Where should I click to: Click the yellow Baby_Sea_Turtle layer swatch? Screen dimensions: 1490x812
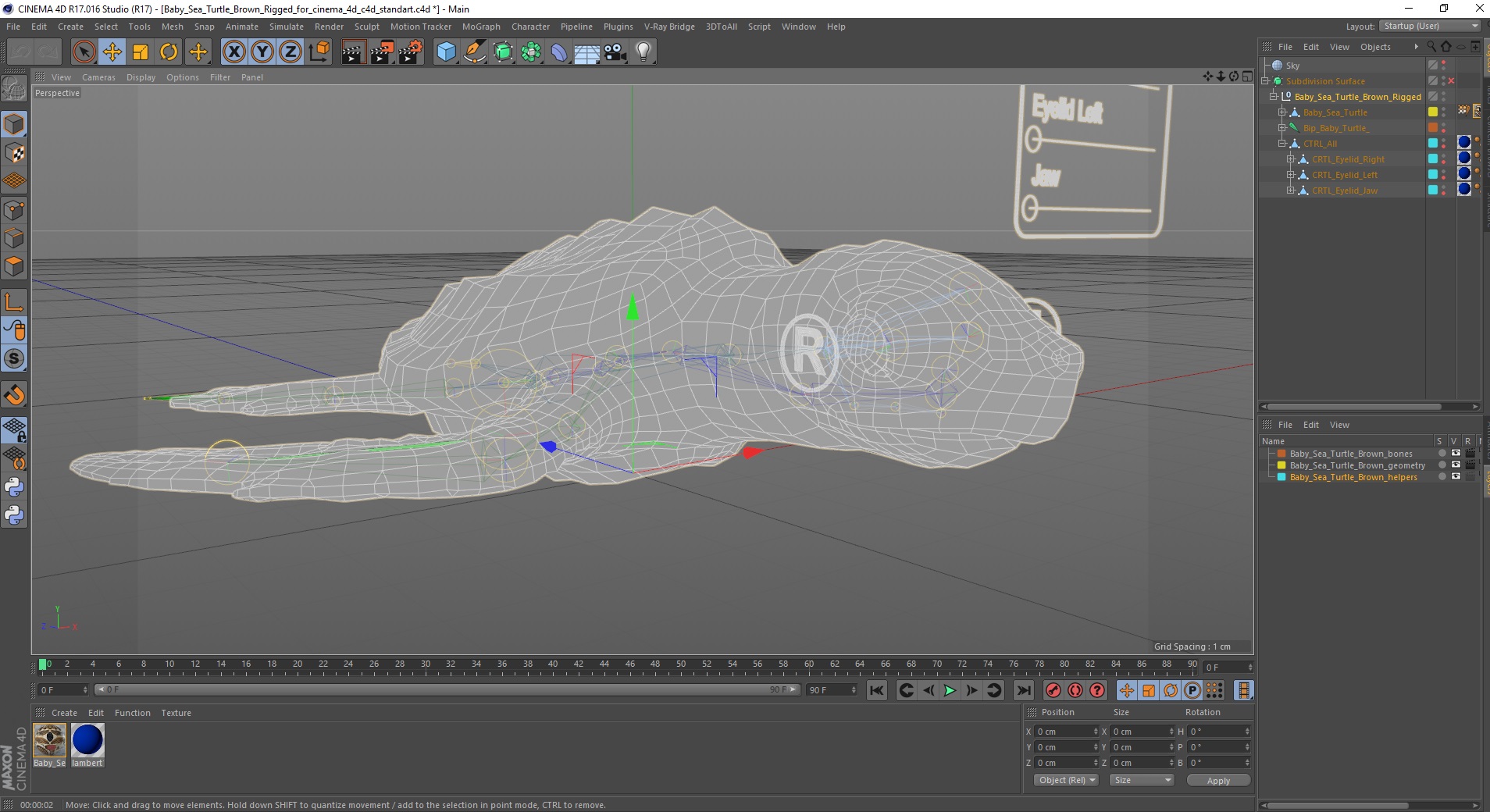[1433, 112]
